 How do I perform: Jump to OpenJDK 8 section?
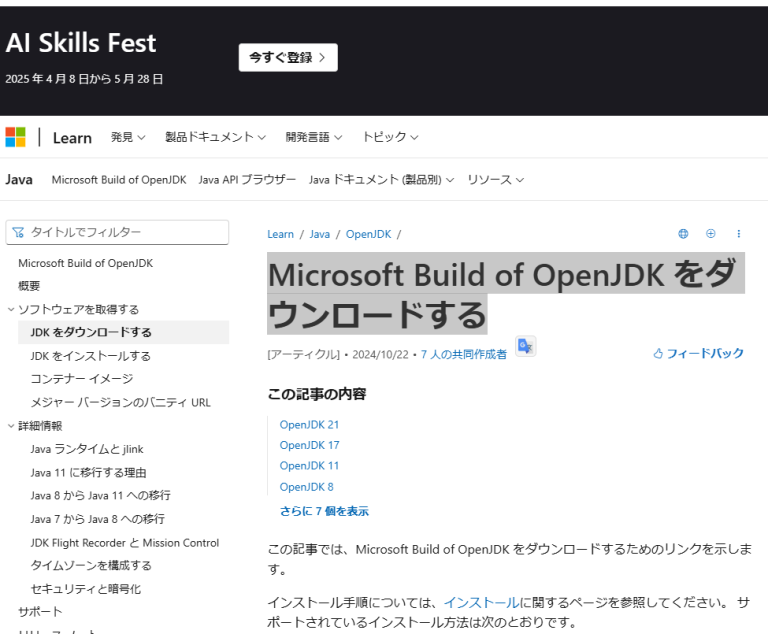coord(307,487)
